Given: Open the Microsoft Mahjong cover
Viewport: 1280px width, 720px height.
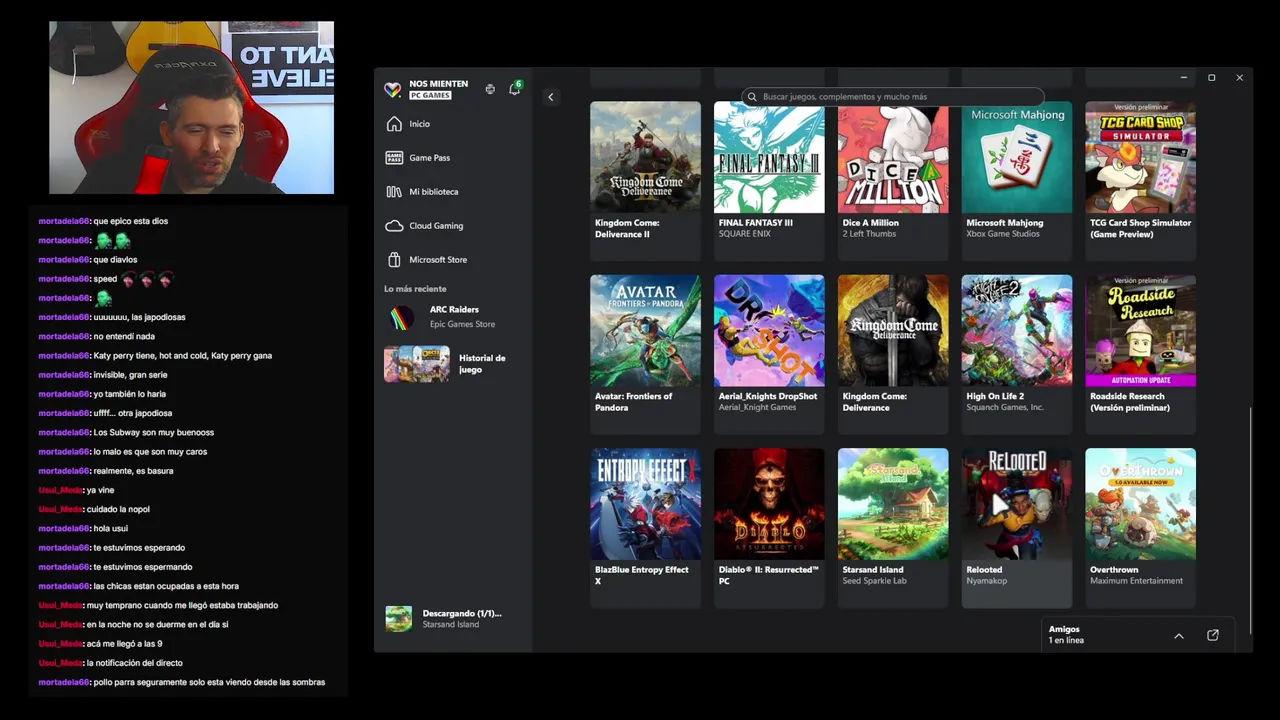Looking at the screenshot, I should point(1017,157).
